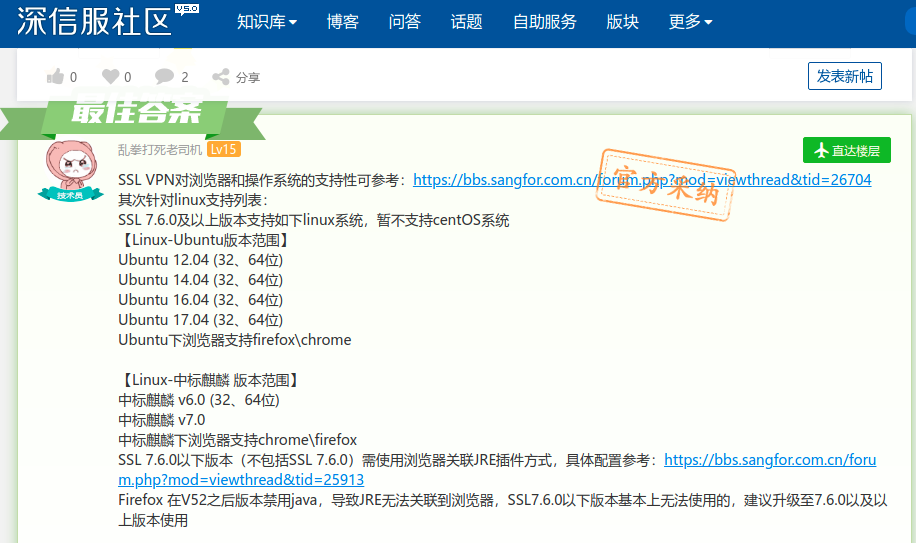Click the poster's avatar image
Viewport: 916px width, 543px height.
70,165
